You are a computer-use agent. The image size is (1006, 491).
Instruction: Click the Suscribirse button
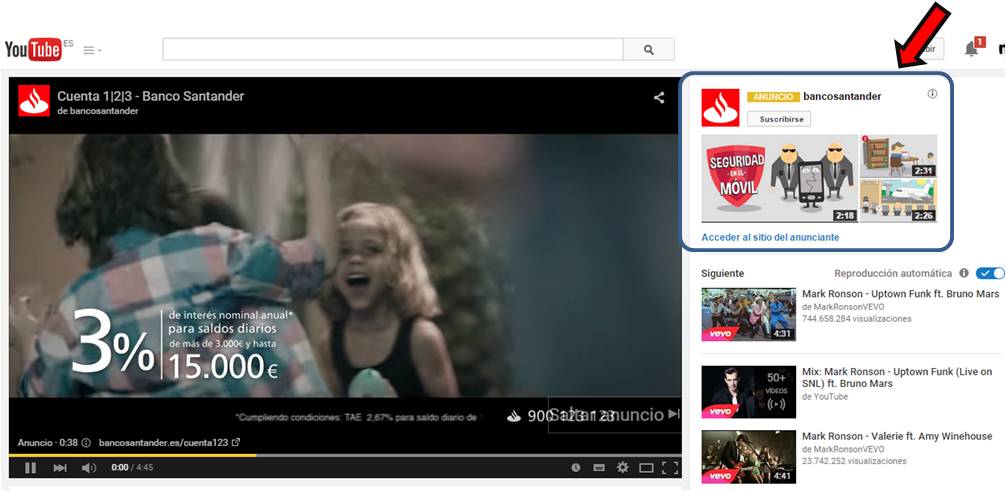pyautogui.click(x=779, y=119)
